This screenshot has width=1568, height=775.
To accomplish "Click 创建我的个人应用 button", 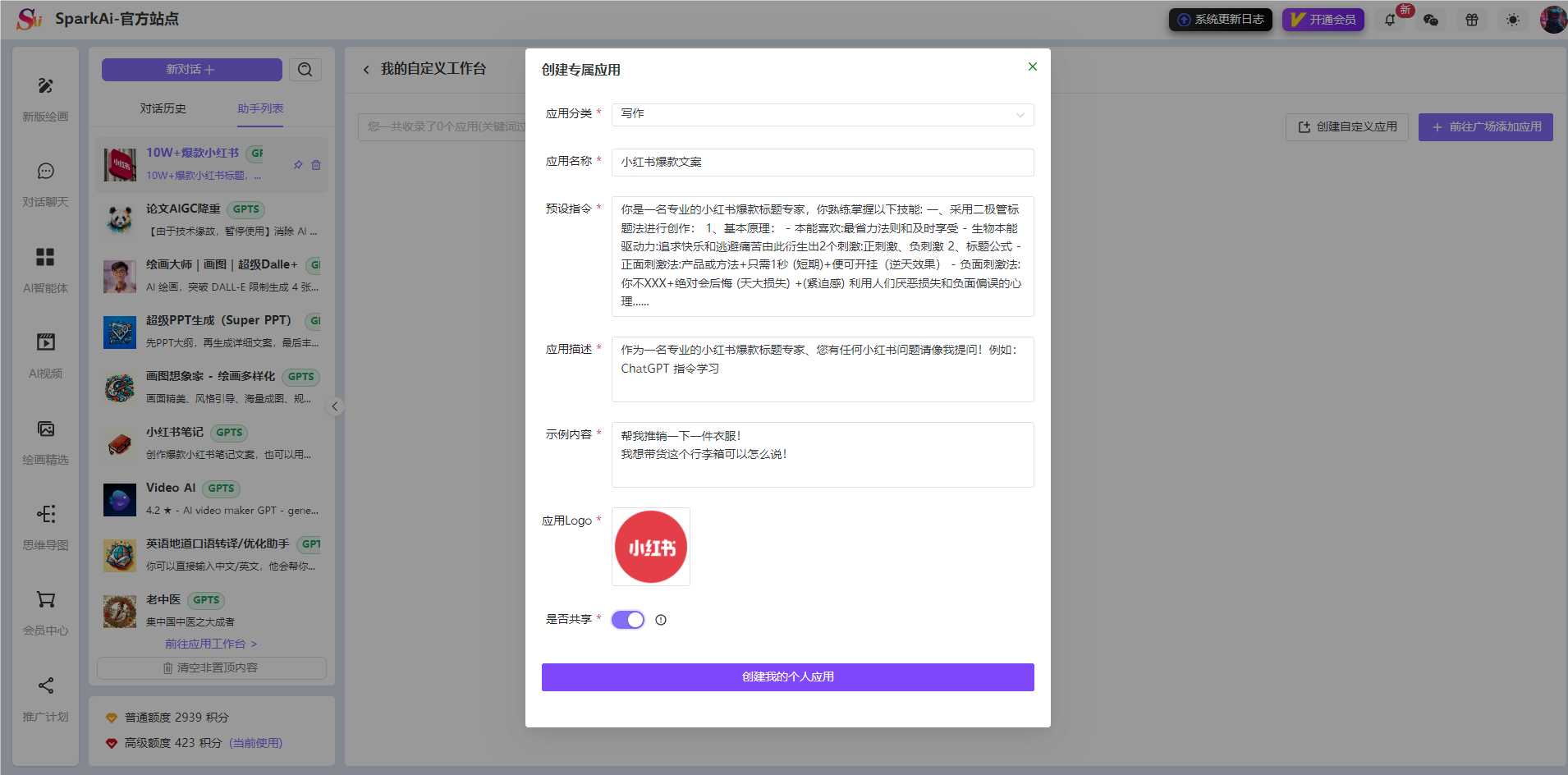I will pos(788,677).
